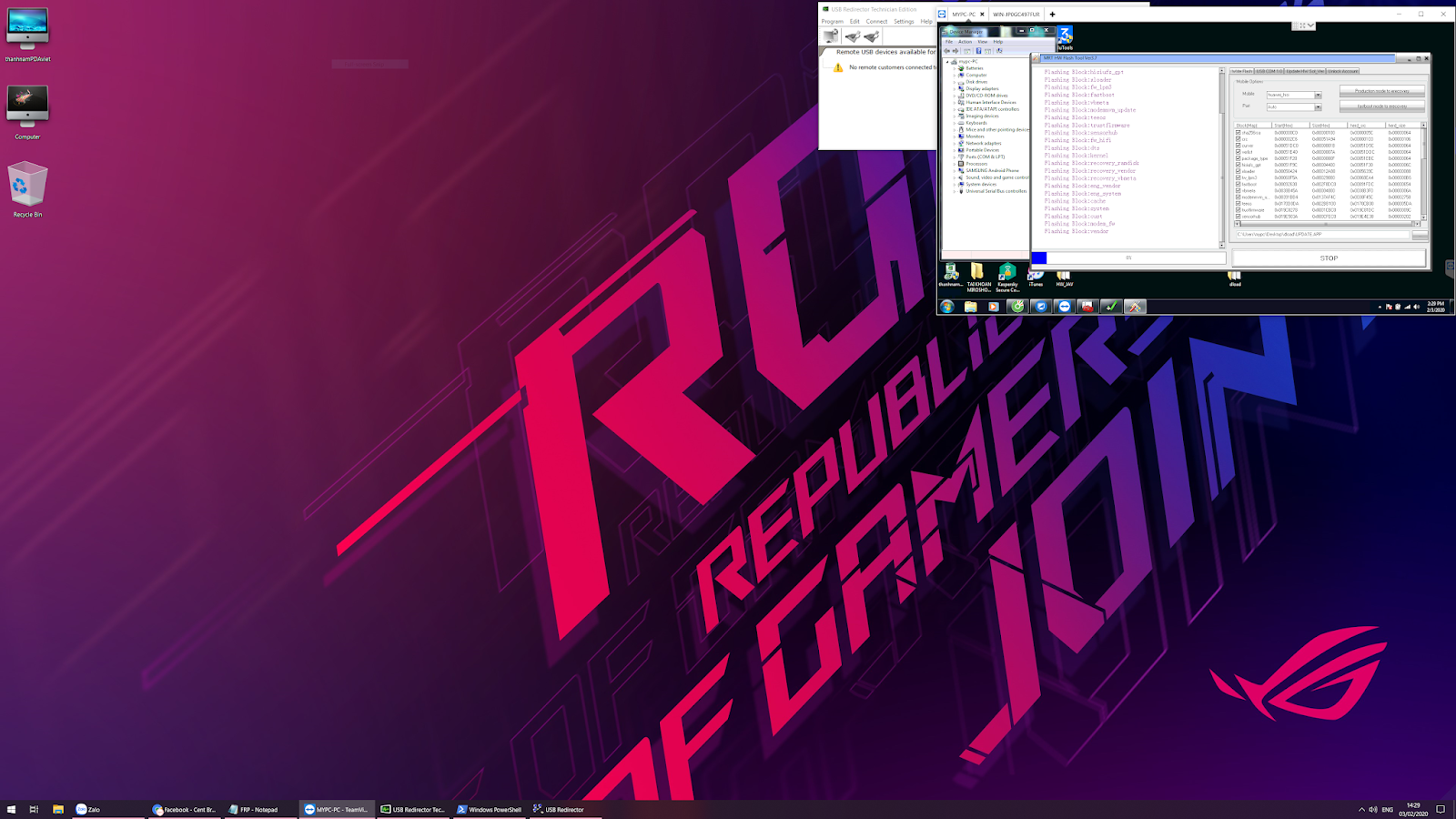Click the flash log vertical scrollbar
1456x819 pixels.
[1222, 157]
